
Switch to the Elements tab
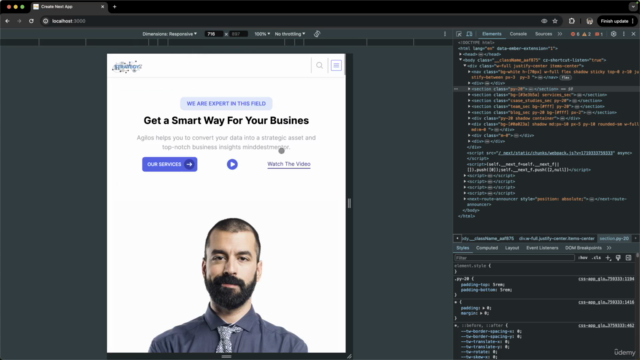point(491,34)
